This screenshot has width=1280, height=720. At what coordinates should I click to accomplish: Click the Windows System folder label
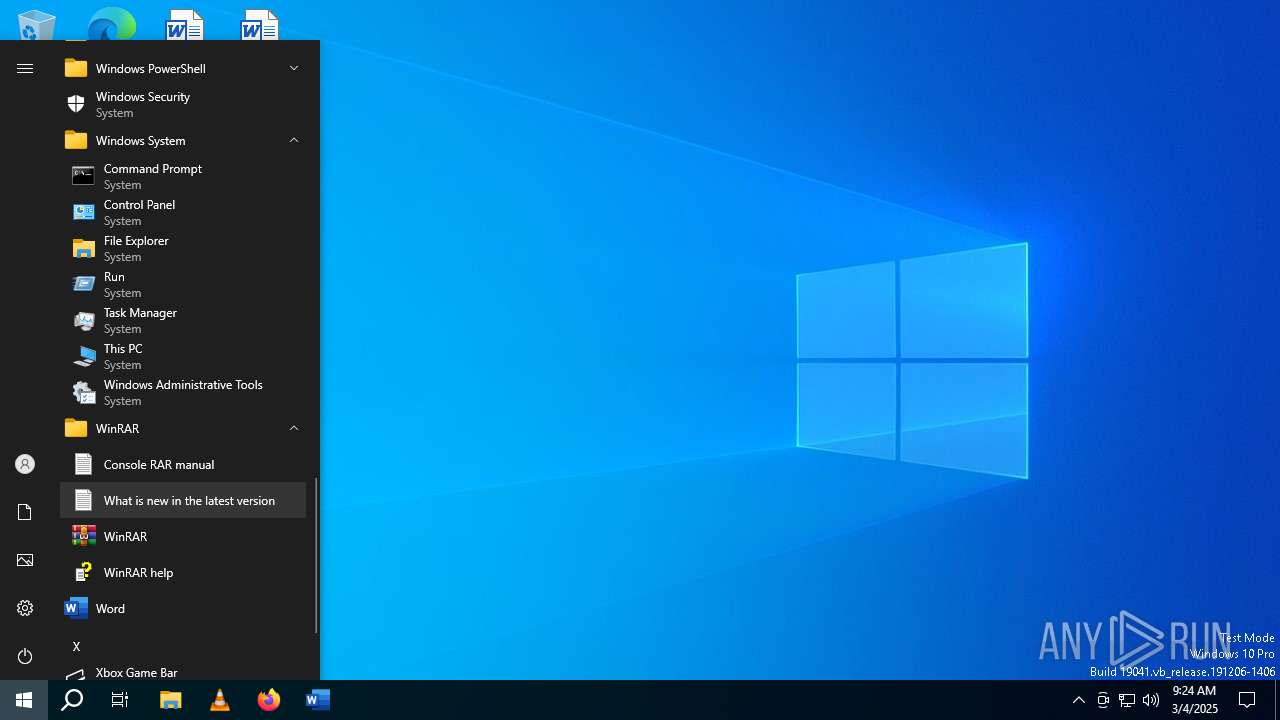pos(140,140)
